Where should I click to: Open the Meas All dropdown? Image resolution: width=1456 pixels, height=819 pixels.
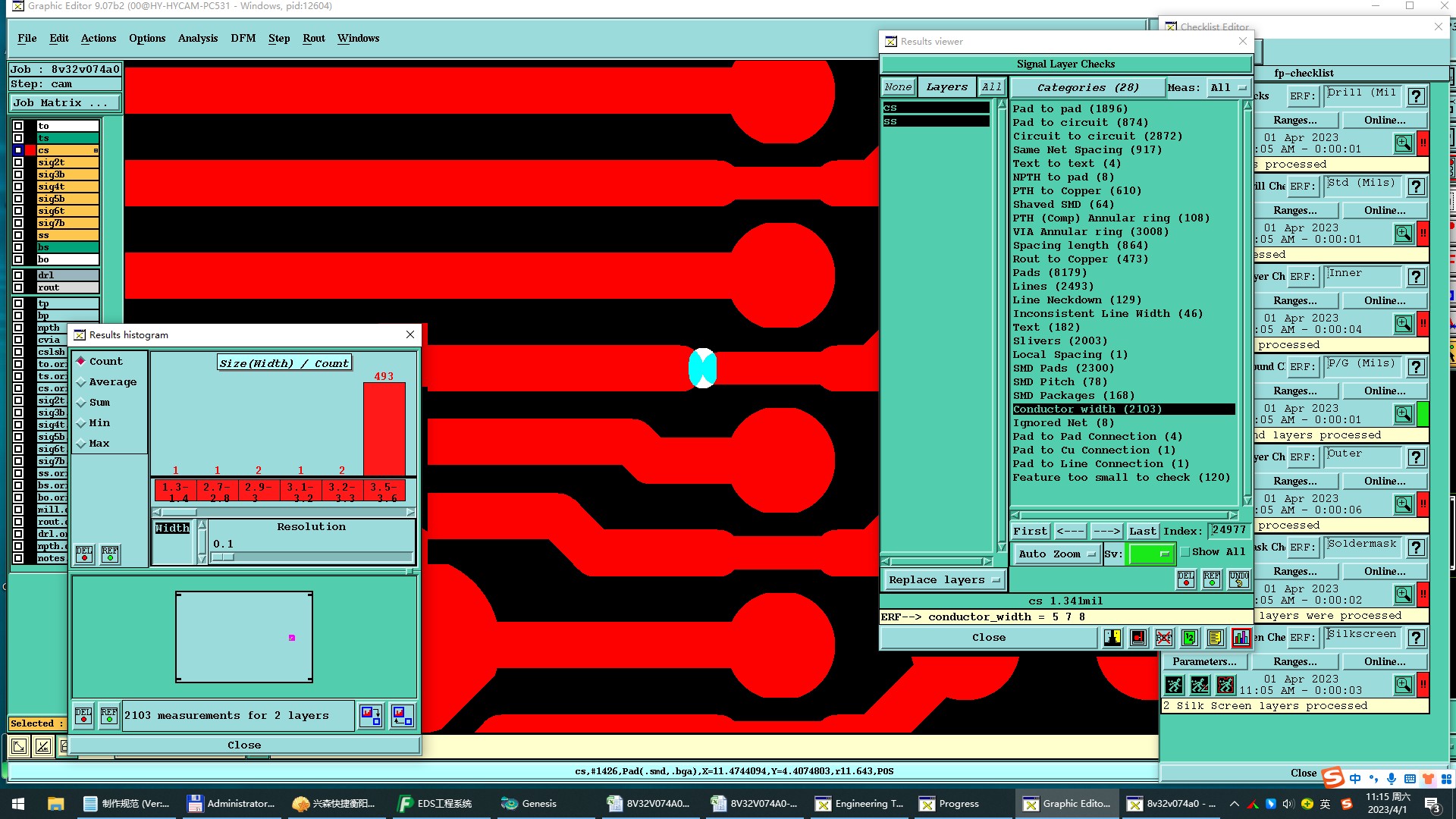click(1228, 88)
